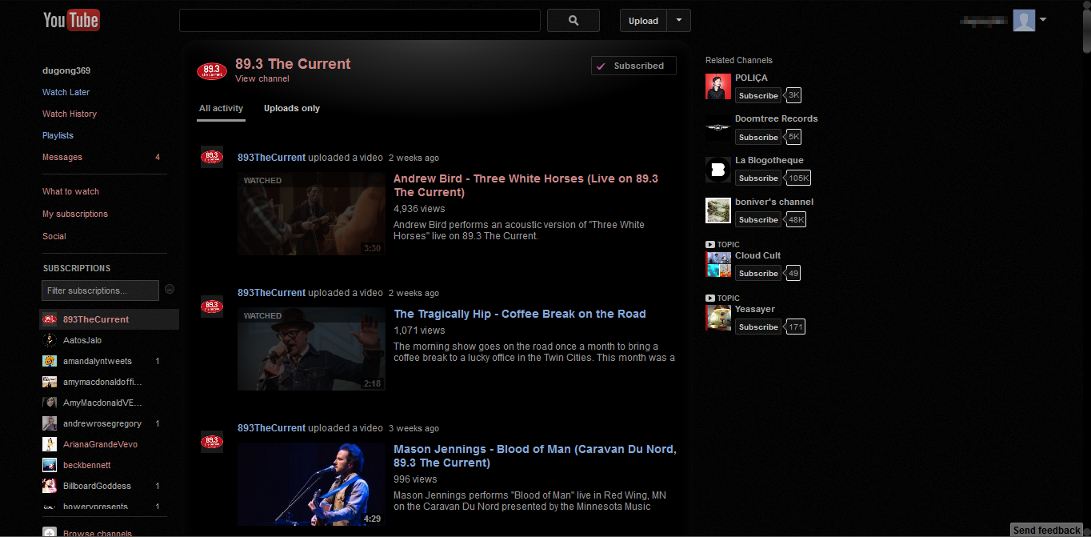Click the Filter subscriptions input
Image resolution: width=1091 pixels, height=537 pixels.
coord(100,290)
